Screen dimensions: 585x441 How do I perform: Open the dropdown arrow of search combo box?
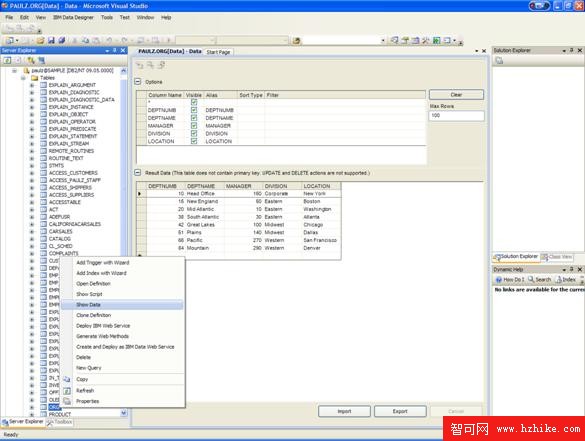point(383,40)
